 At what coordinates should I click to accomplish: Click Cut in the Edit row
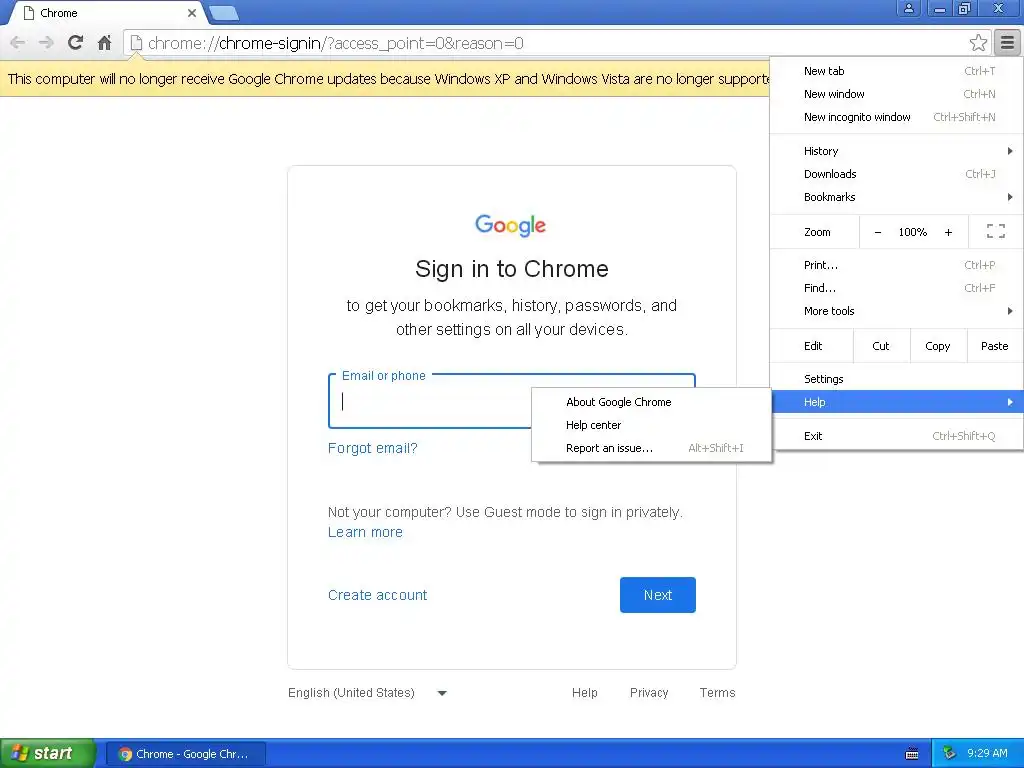coord(881,346)
